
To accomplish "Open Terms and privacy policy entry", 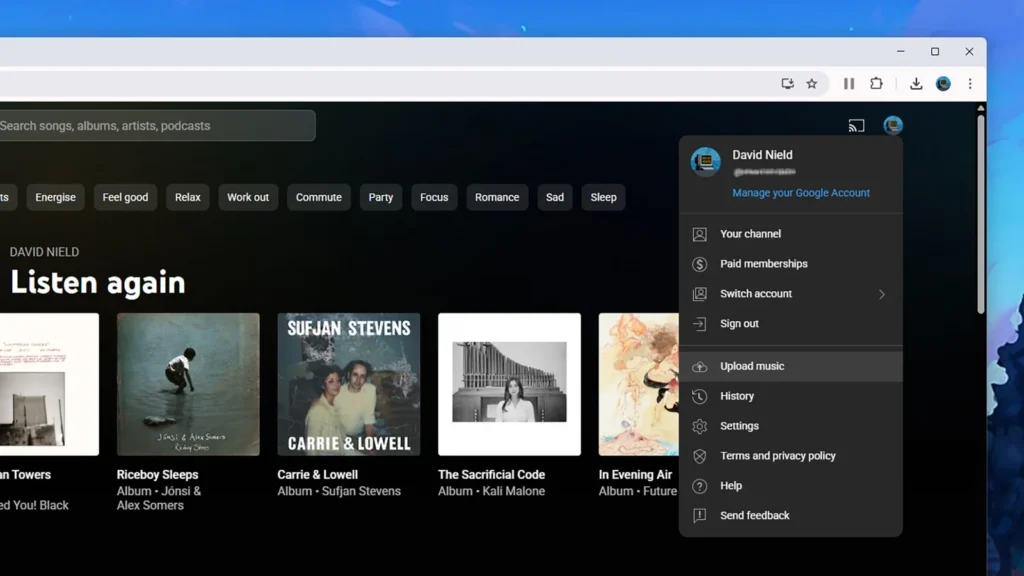I will (x=791, y=456).
